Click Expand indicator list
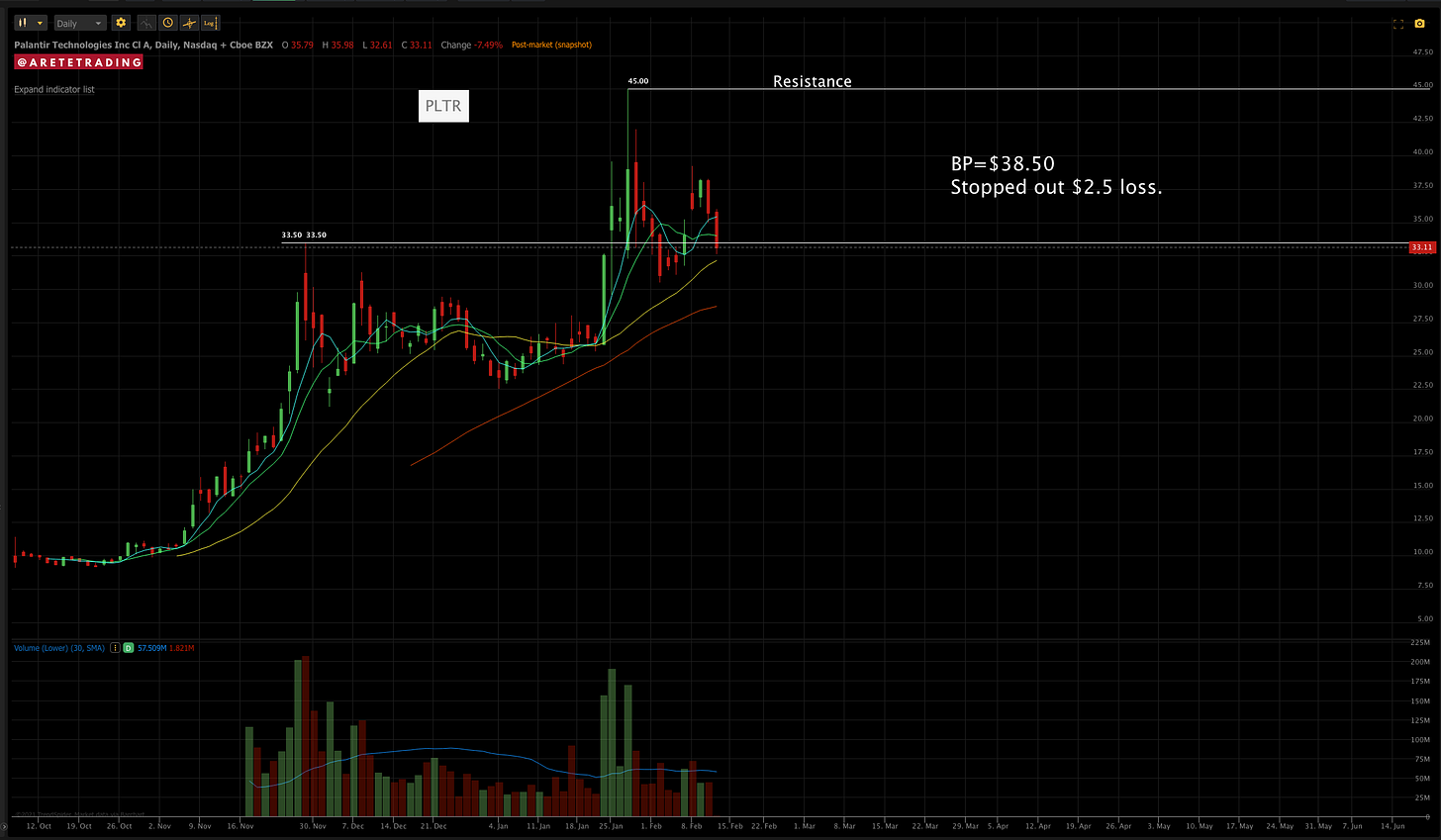The width and height of the screenshot is (1441, 840). [54, 89]
